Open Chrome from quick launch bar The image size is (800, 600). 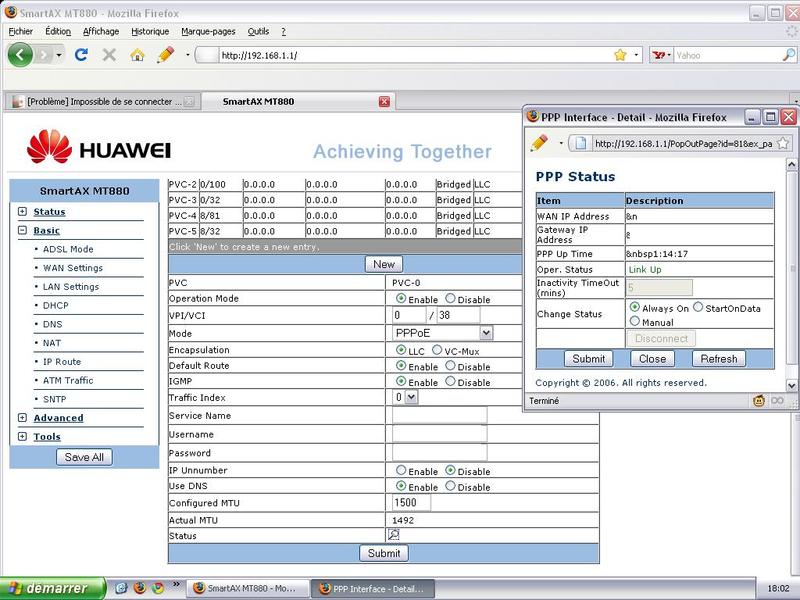tap(158, 588)
